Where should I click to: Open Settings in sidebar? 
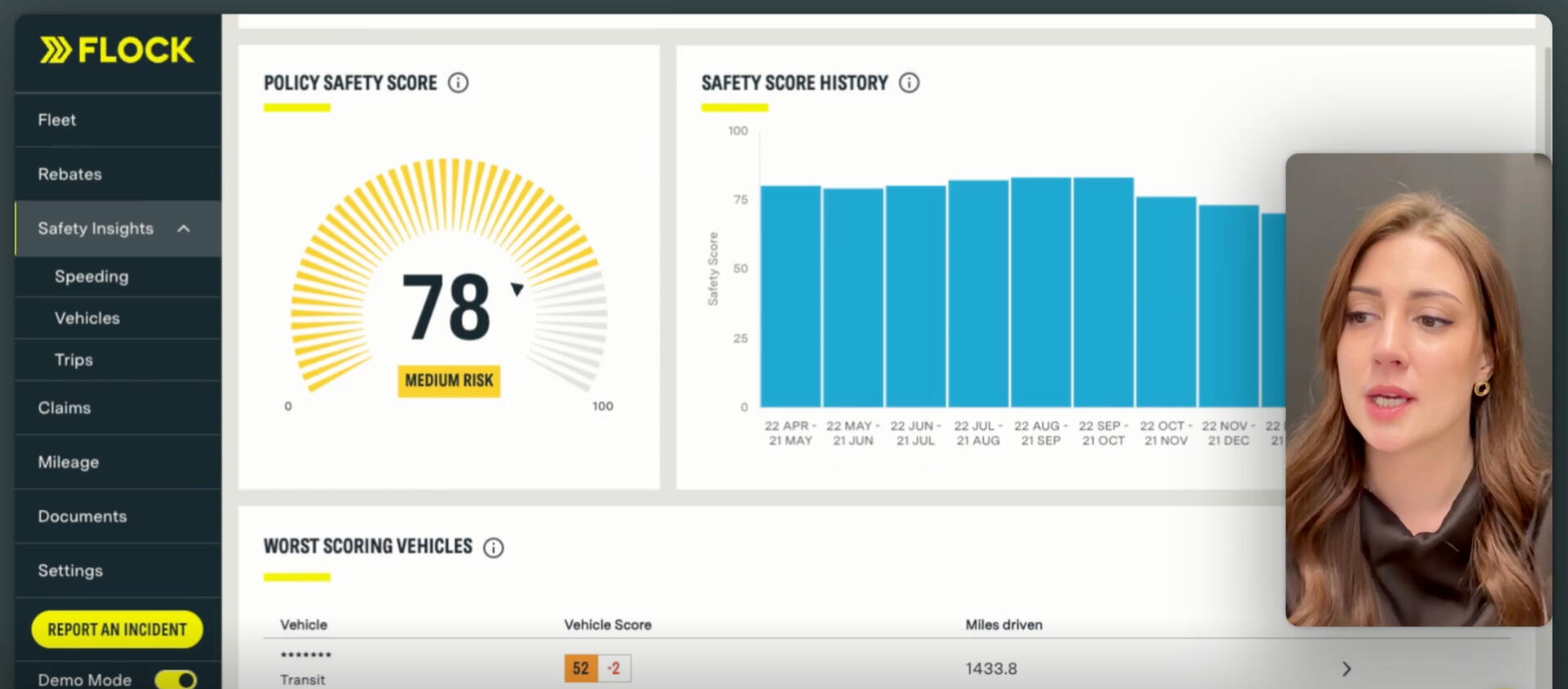[70, 571]
